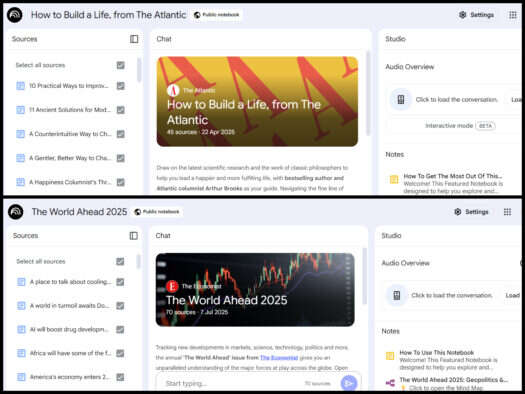Click Load button in World Ahead Audio Overview

513,295
